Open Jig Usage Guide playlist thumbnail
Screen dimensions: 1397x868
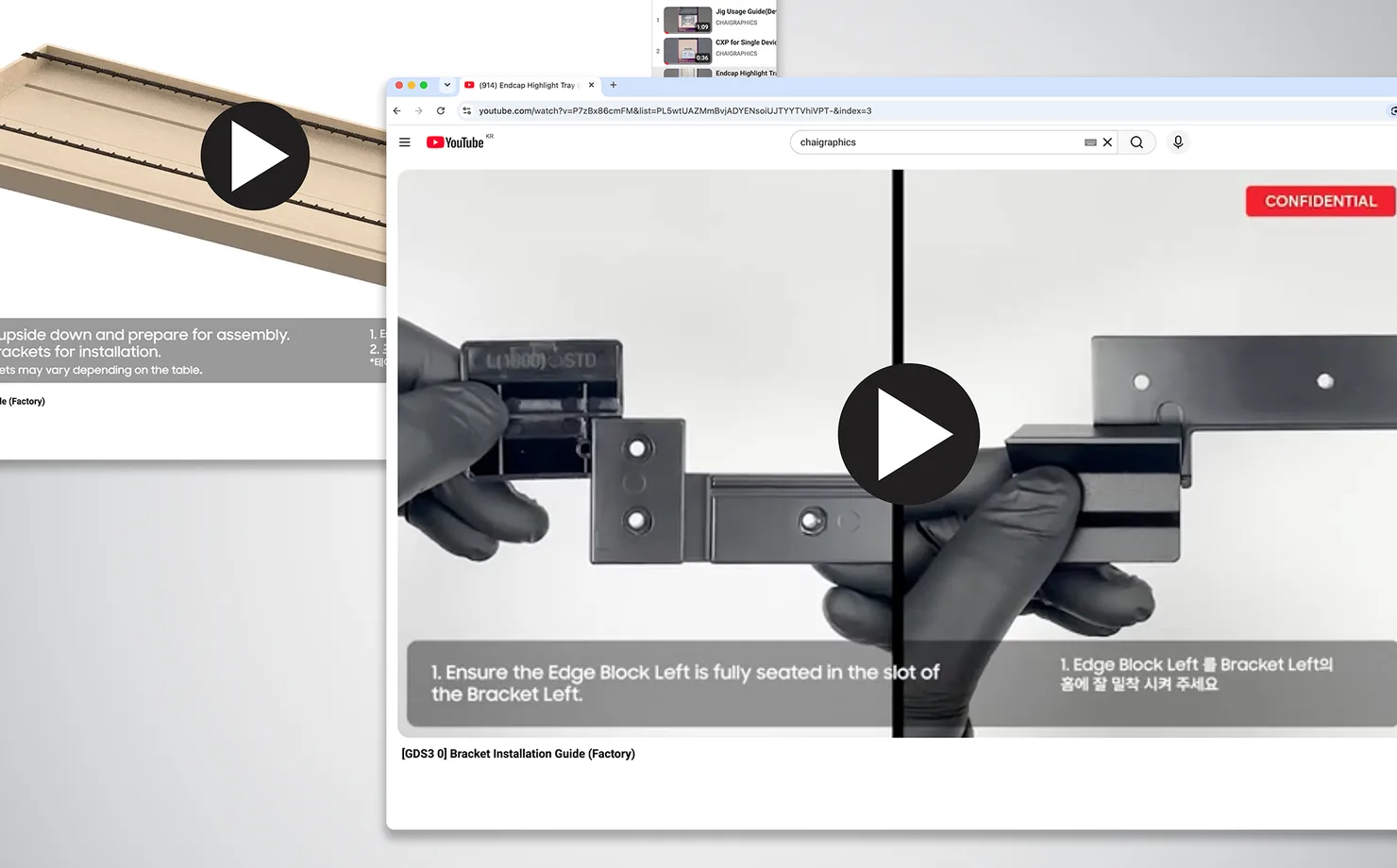(x=687, y=20)
